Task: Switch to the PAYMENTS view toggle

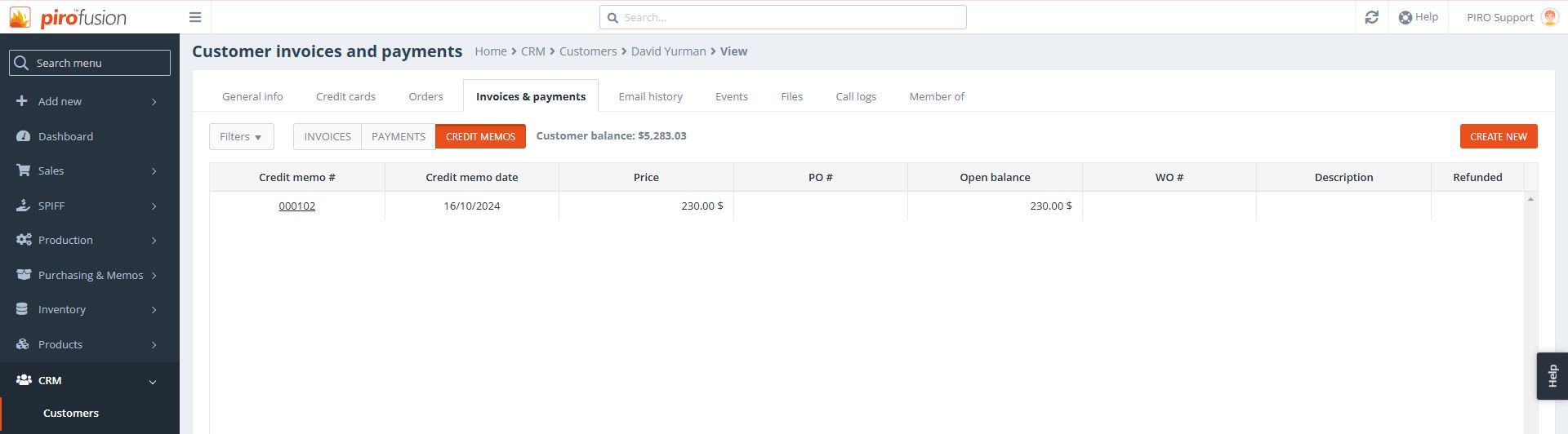Action: (x=399, y=136)
